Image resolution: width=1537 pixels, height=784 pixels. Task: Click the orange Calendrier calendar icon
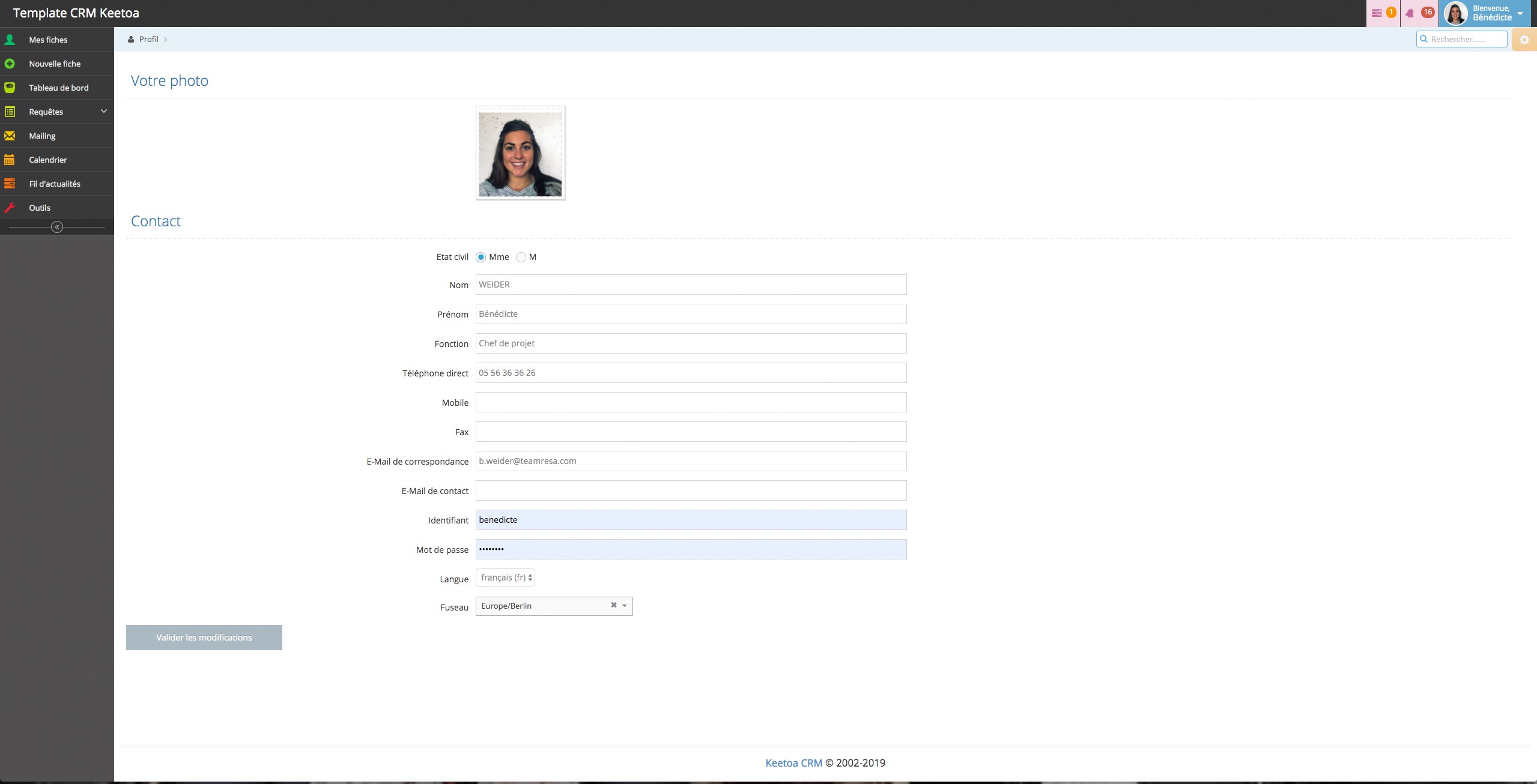(x=10, y=160)
